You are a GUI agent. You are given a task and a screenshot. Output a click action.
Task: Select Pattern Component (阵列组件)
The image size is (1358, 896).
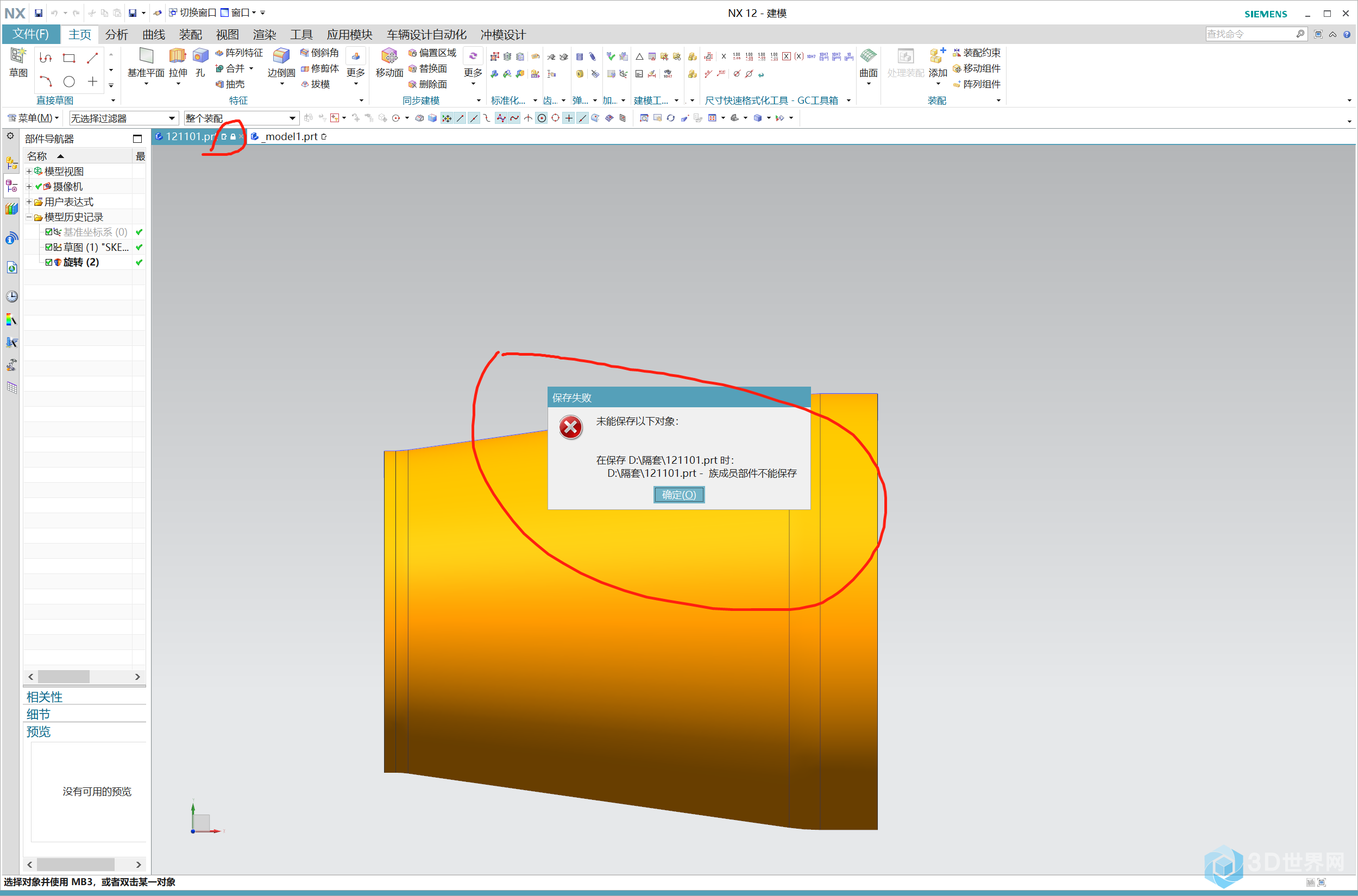point(976,84)
